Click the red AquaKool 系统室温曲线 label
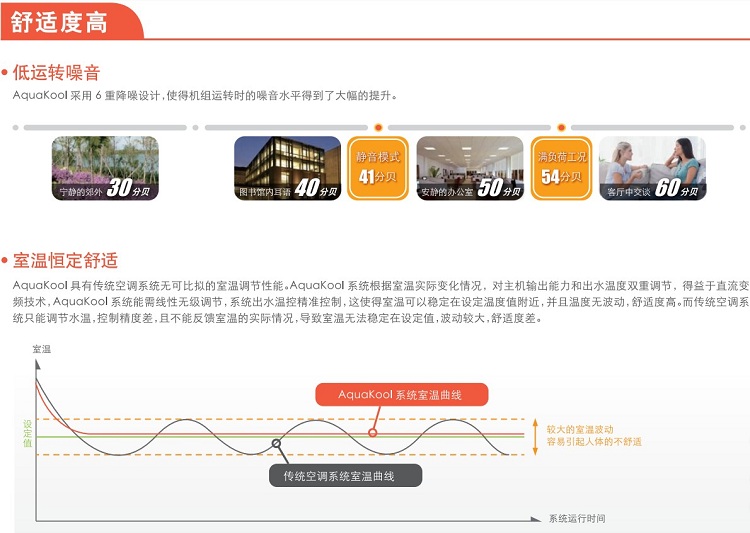 coord(400,394)
